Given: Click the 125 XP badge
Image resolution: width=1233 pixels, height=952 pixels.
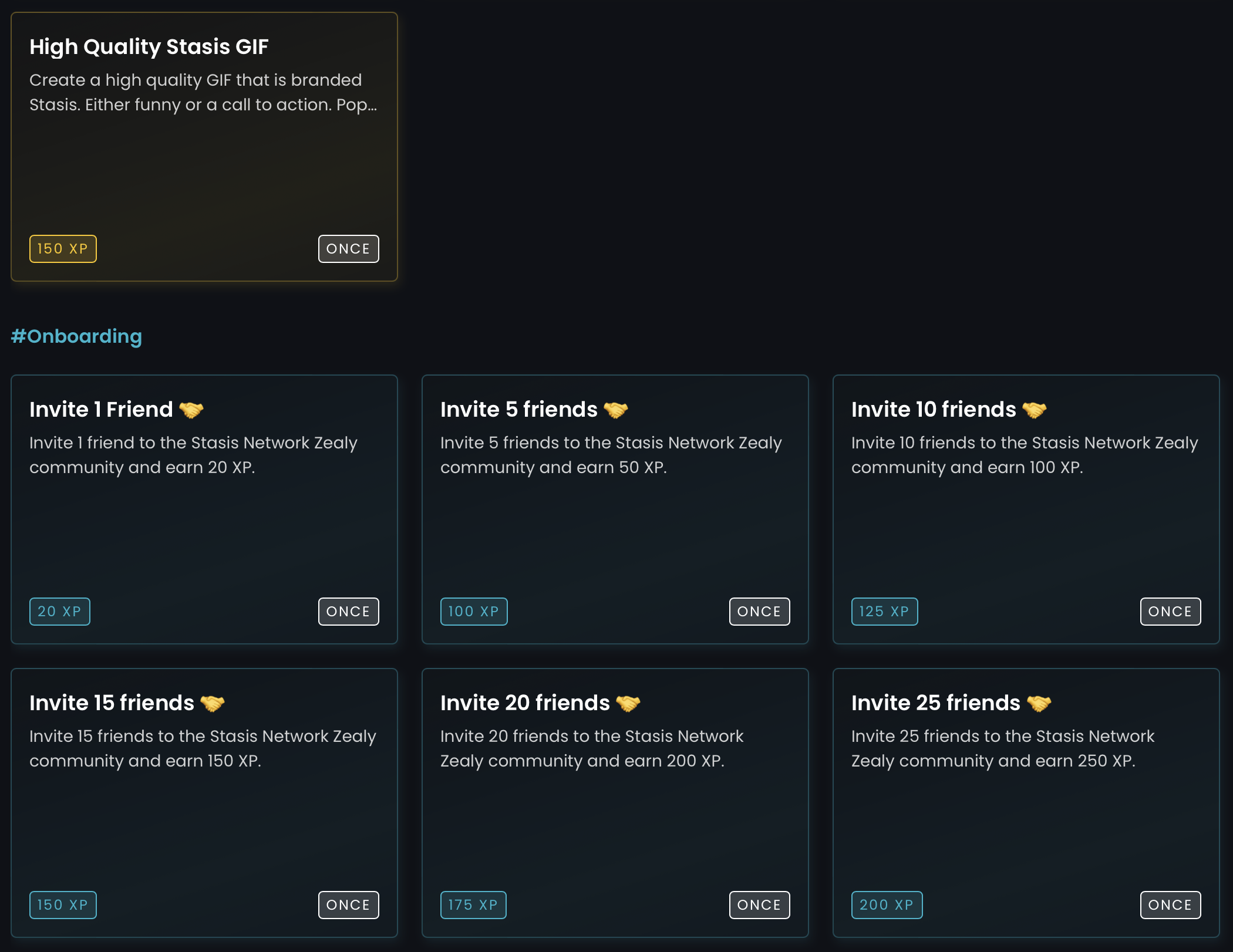Looking at the screenshot, I should point(885,612).
